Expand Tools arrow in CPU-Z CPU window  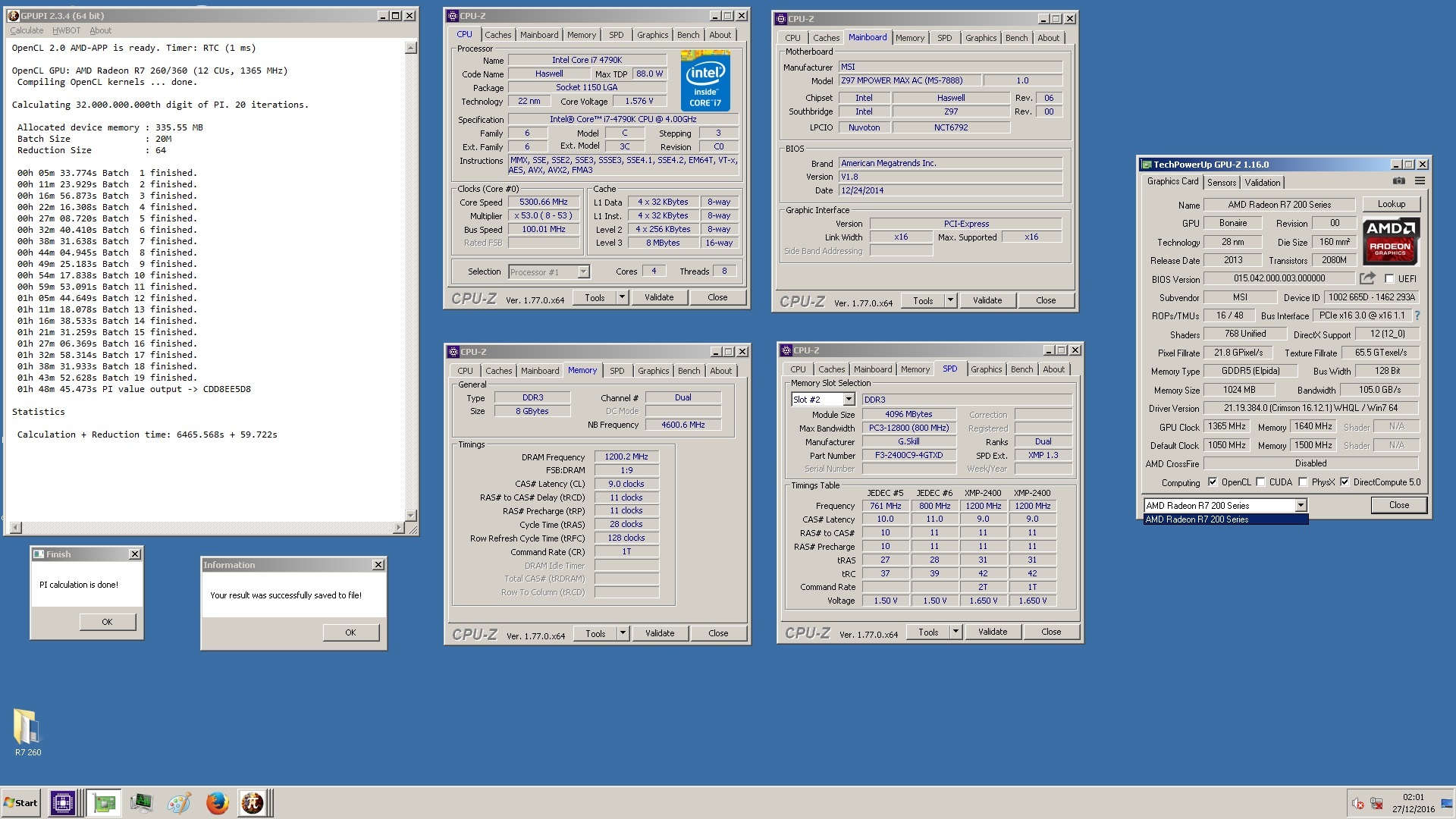tap(622, 297)
